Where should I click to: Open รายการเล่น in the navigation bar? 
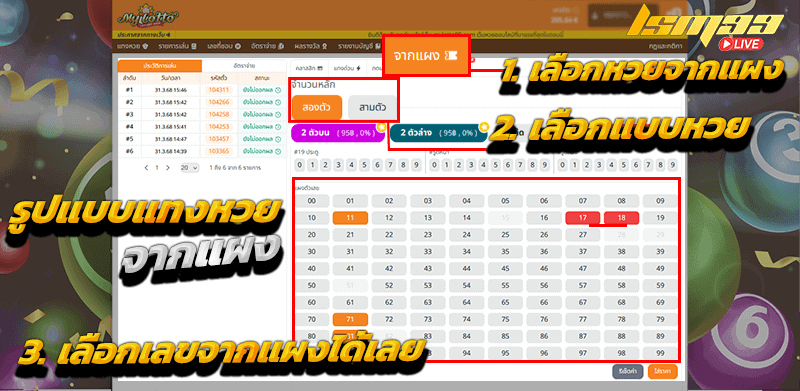click(177, 46)
